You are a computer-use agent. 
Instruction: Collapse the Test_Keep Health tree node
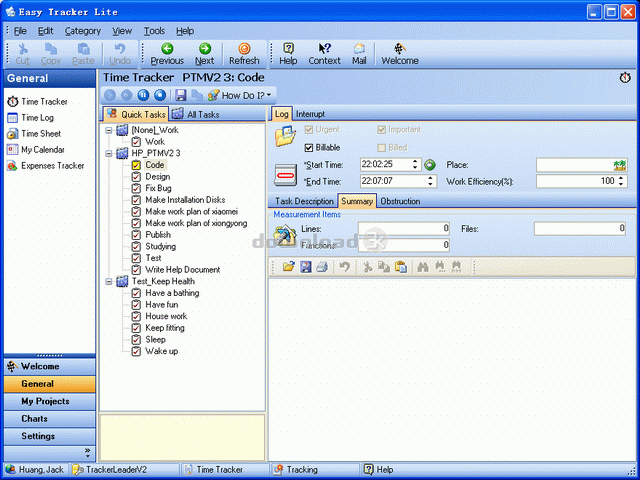pos(108,282)
